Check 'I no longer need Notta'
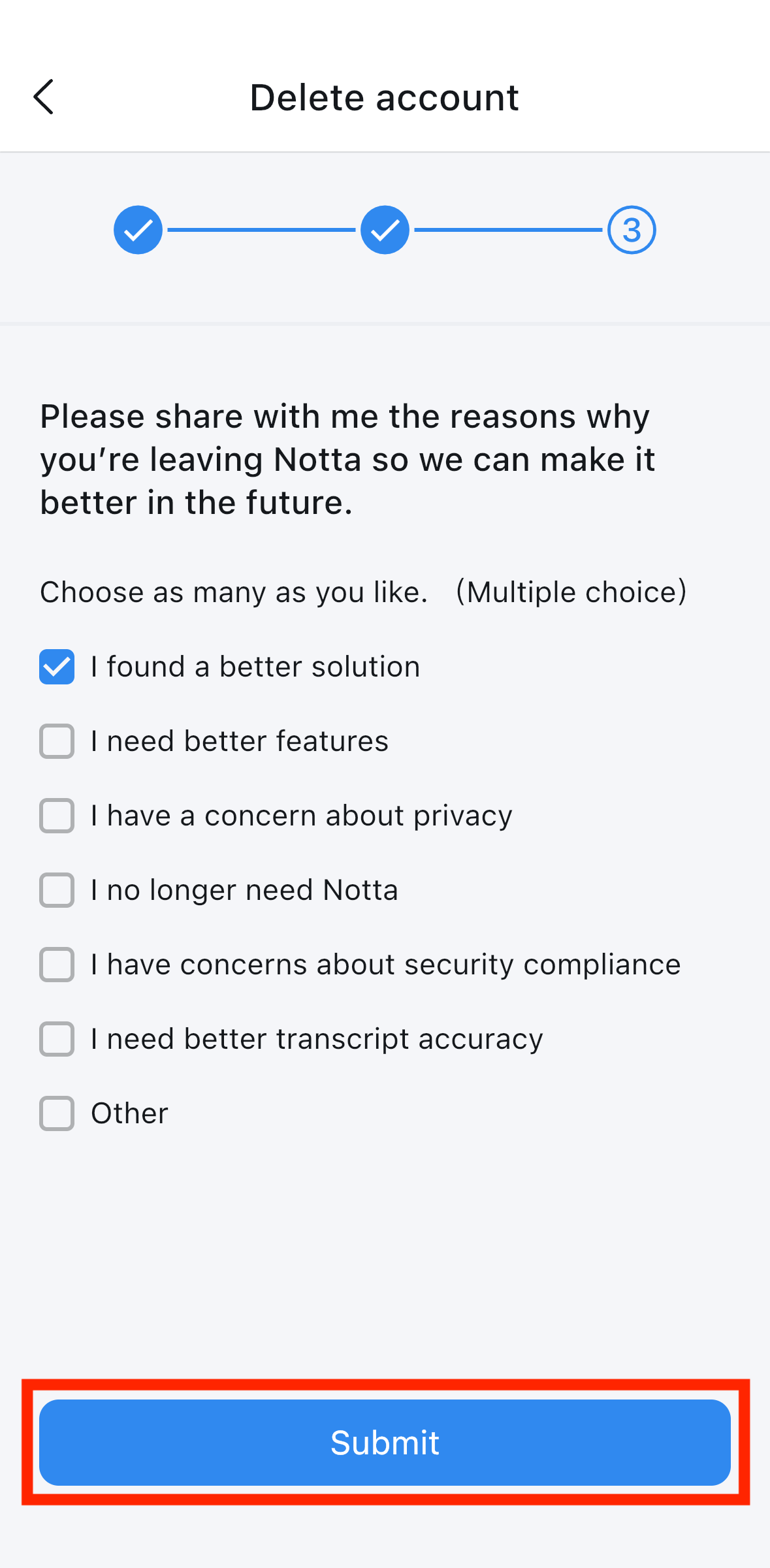This screenshot has width=770, height=1568. tap(56, 890)
